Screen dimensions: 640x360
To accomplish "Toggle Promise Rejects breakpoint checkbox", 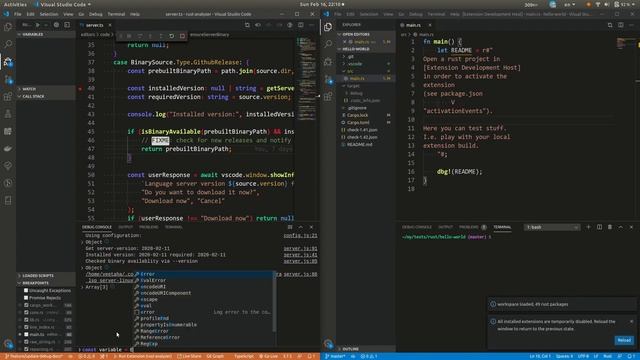I will coord(26,298).
